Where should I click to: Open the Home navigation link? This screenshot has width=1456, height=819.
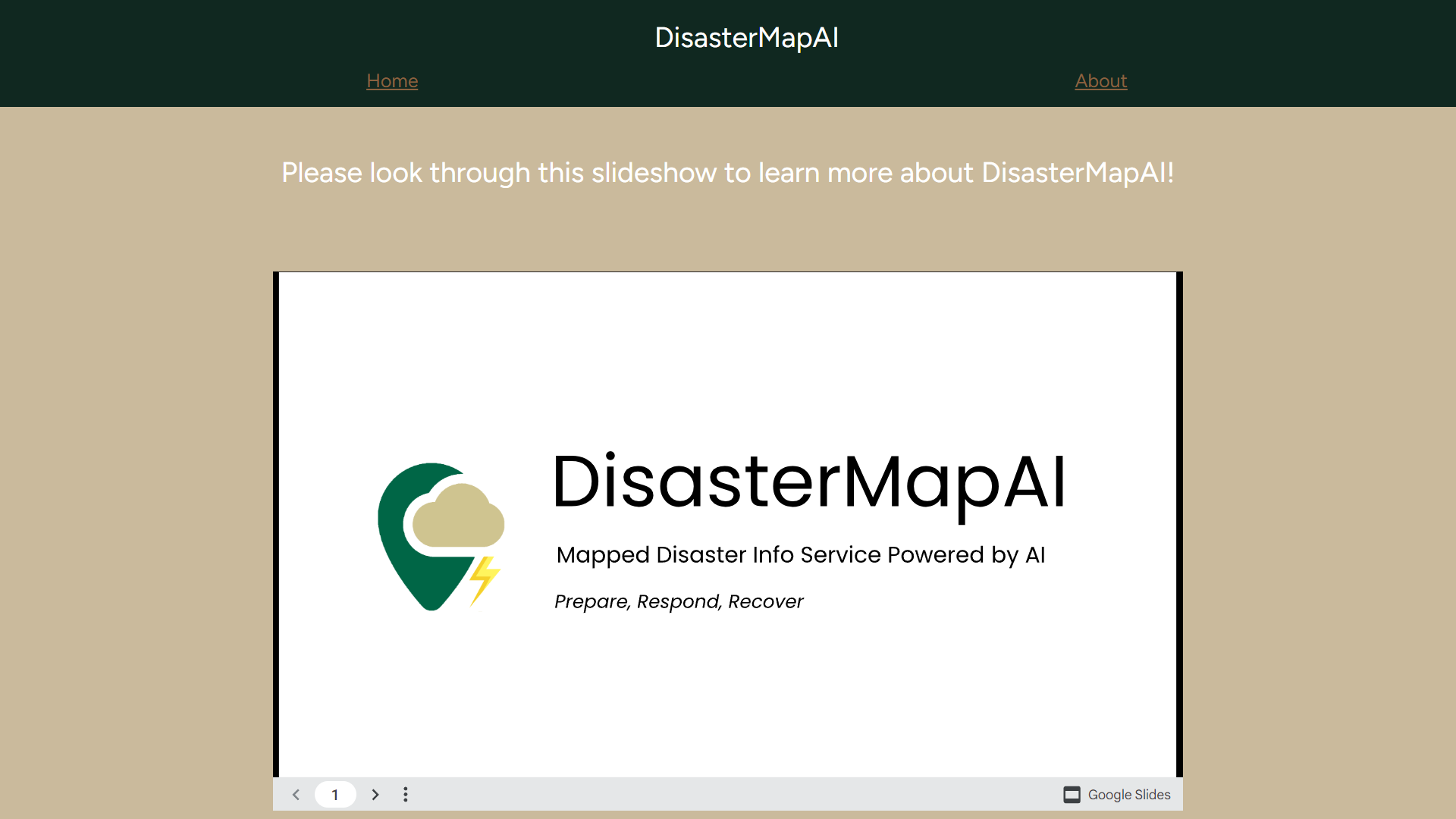point(392,81)
